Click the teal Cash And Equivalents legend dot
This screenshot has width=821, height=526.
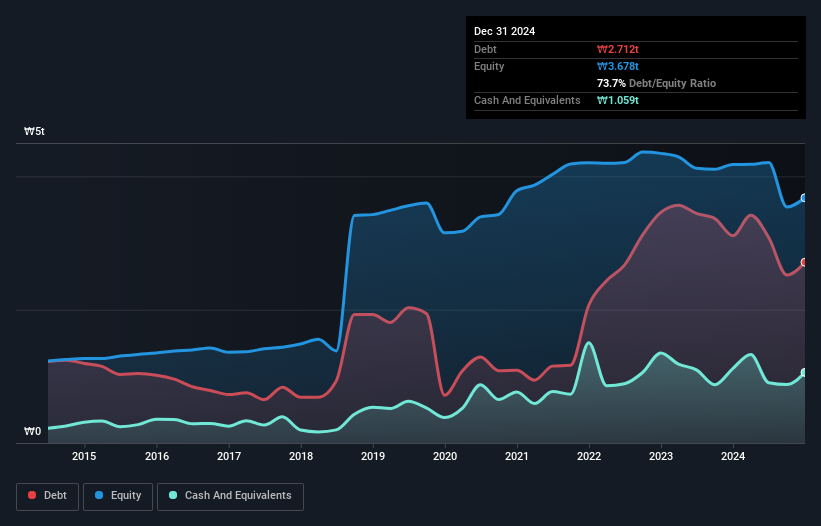pyautogui.click(x=173, y=495)
